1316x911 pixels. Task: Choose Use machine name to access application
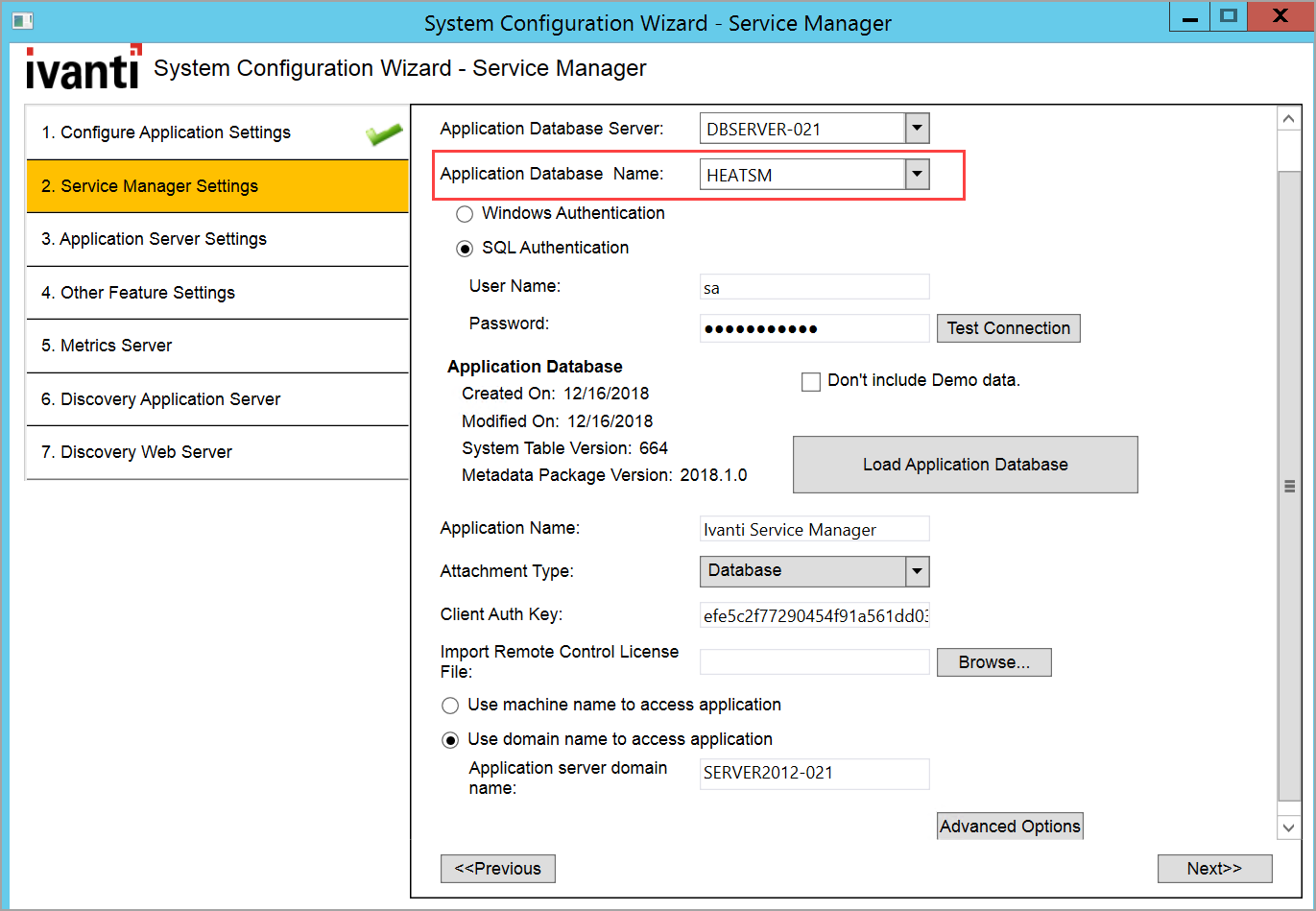point(450,706)
